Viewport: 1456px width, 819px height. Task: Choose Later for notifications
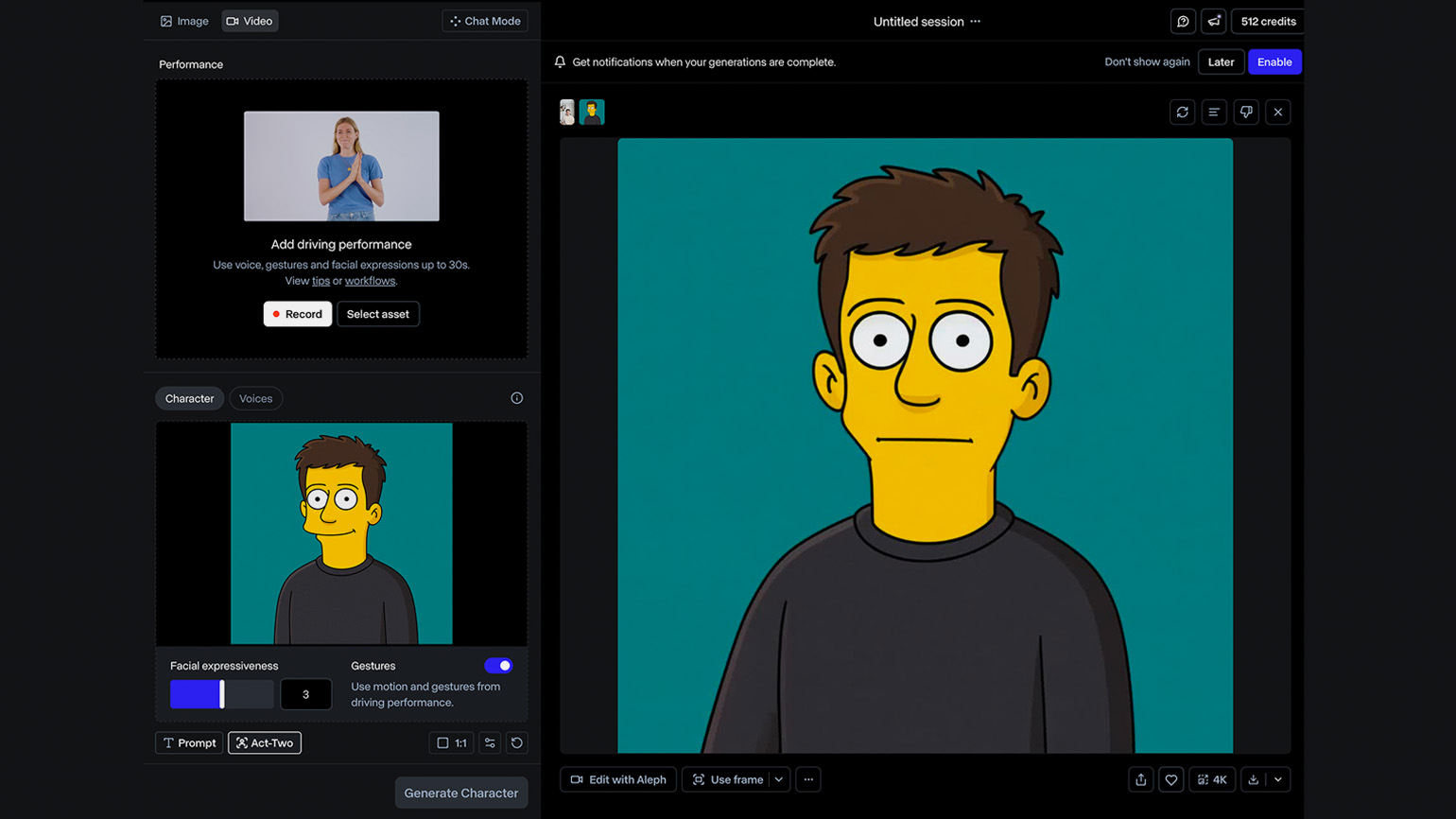1221,61
